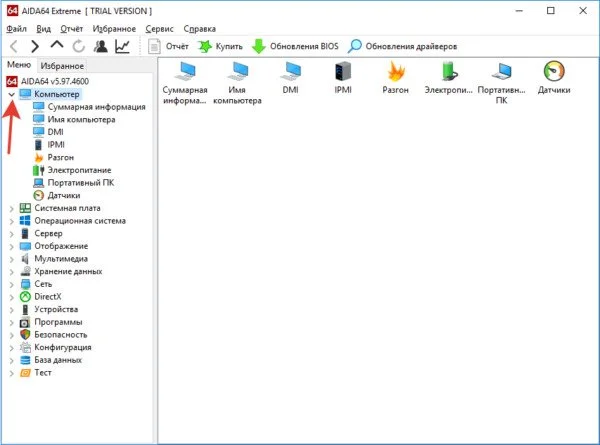Click Обновления BIOS toolbar button
The height and width of the screenshot is (445, 600).
click(295, 47)
